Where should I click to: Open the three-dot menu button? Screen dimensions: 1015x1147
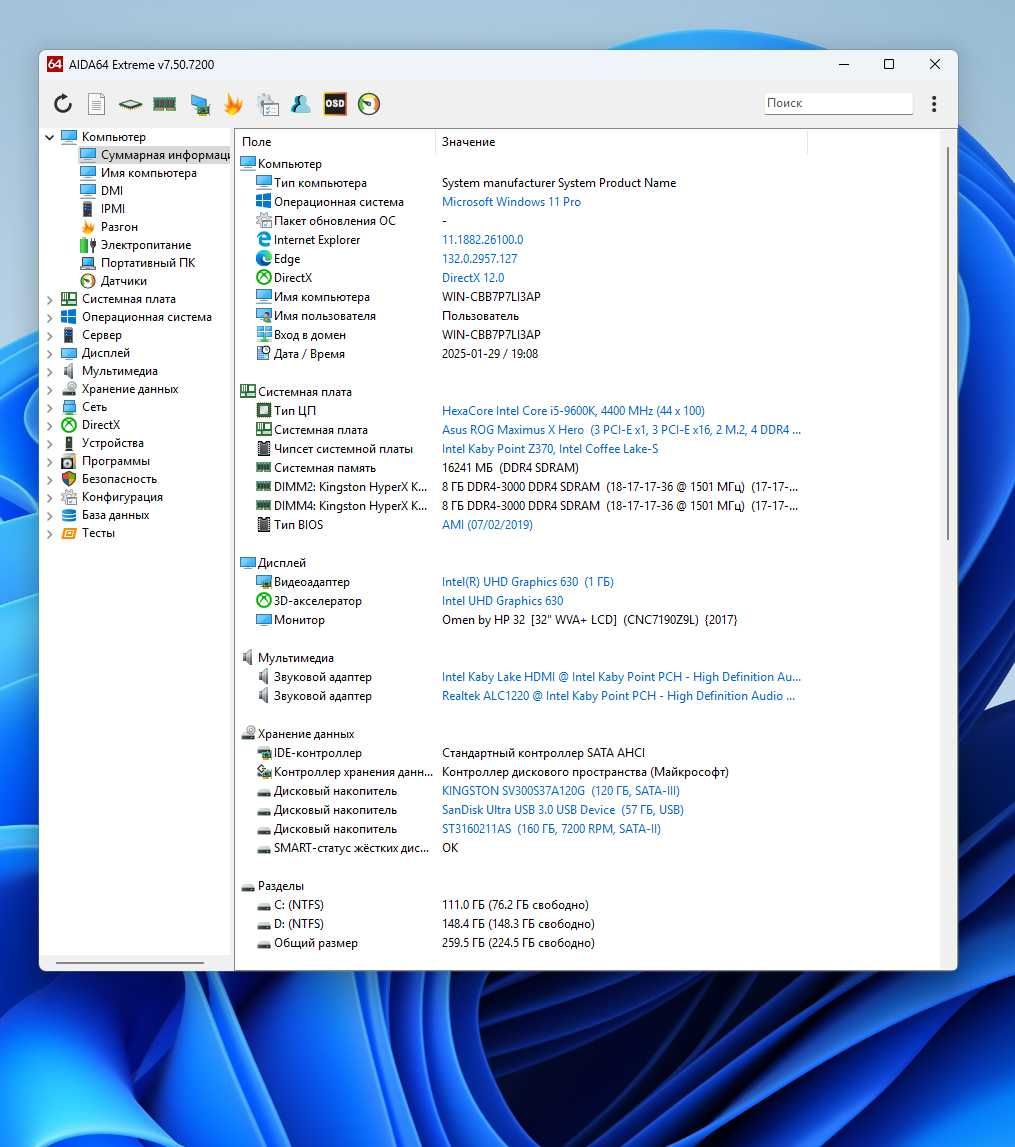(934, 104)
